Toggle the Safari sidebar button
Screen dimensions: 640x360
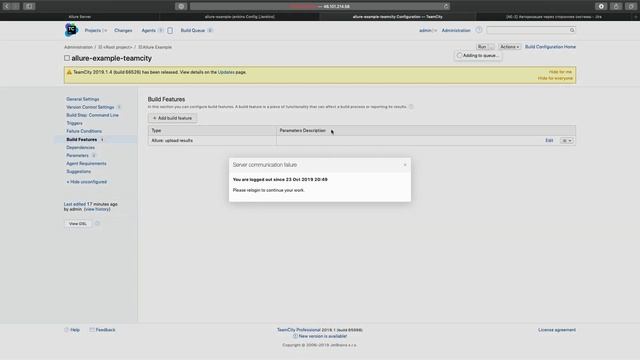[29, 6]
